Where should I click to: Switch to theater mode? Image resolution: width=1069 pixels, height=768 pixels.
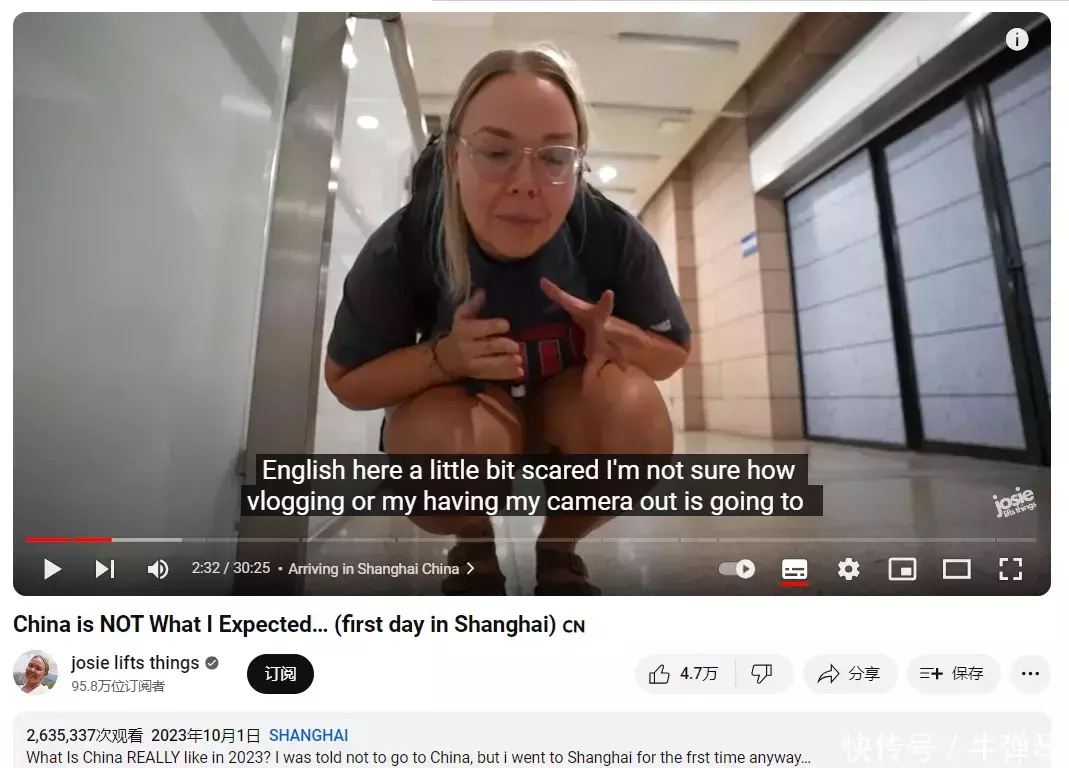[957, 569]
